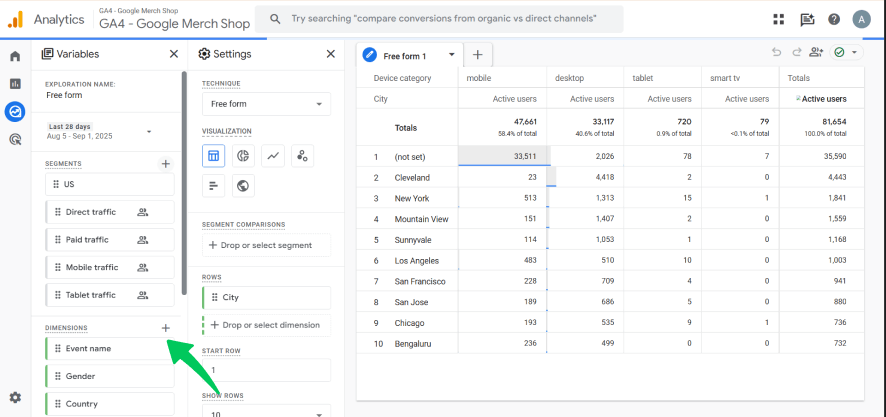The width and height of the screenshot is (886, 417).
Task: Click the Cleveland row label
Action: click(412, 177)
